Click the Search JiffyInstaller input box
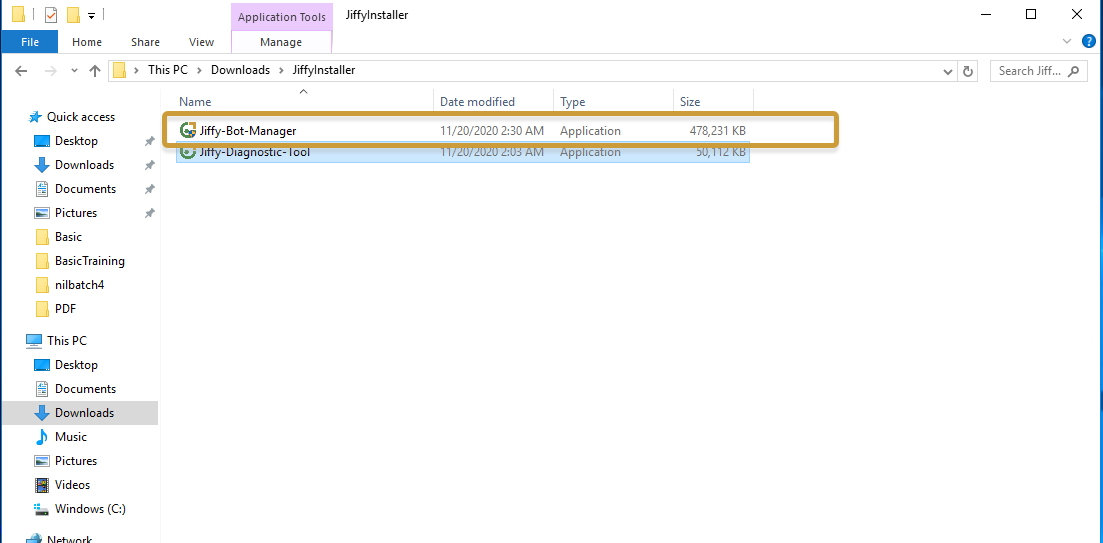 click(1030, 71)
